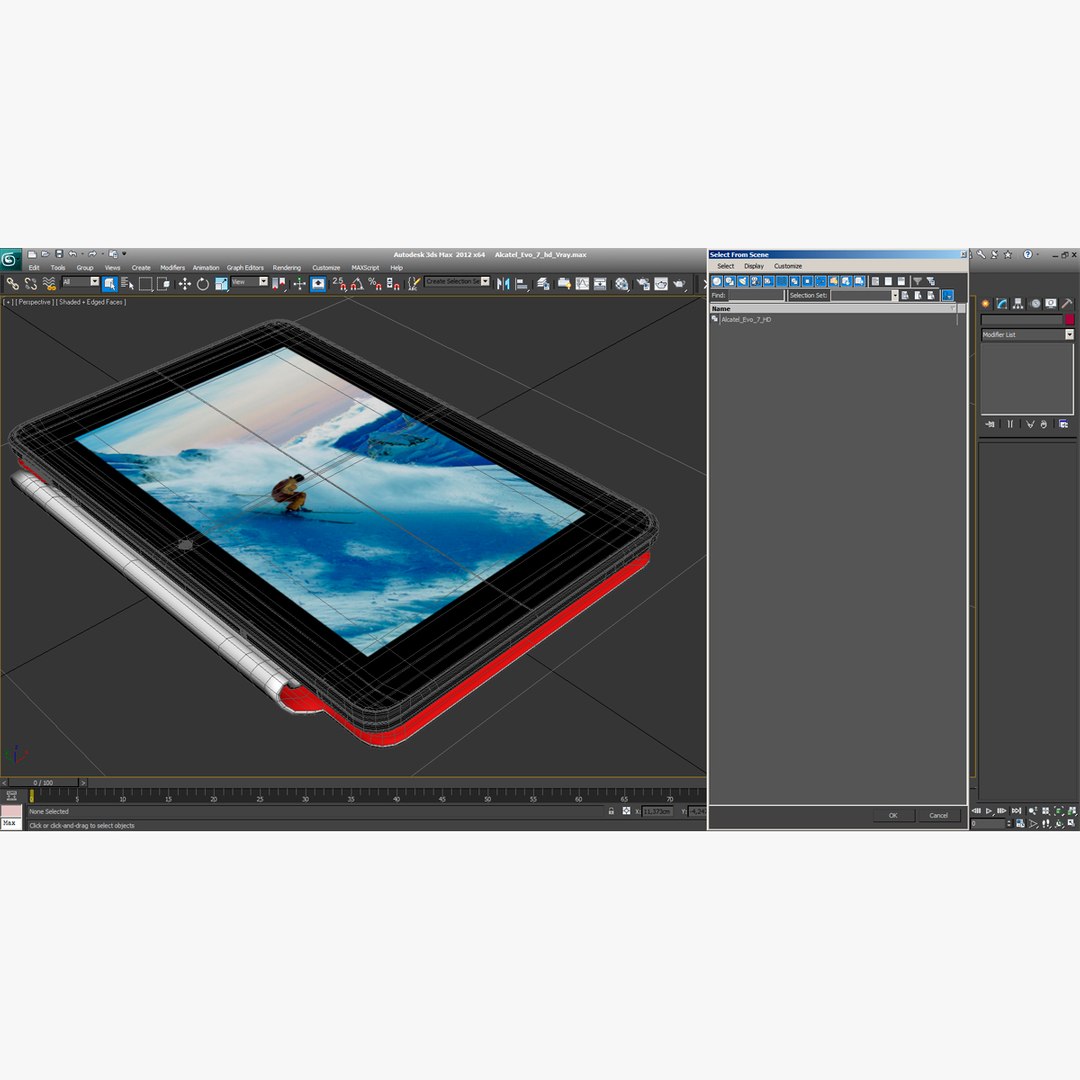Toggle 2.5D Snaps
The height and width of the screenshot is (1080, 1080).
pos(340,283)
